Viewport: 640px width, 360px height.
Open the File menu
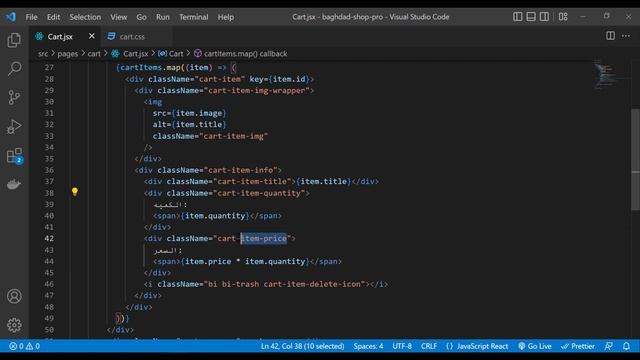click(31, 17)
